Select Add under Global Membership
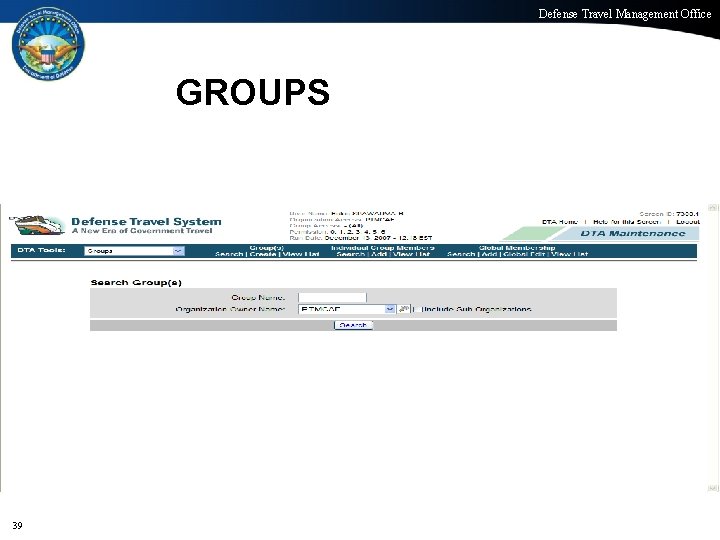The width and height of the screenshot is (720, 540). 489,254
